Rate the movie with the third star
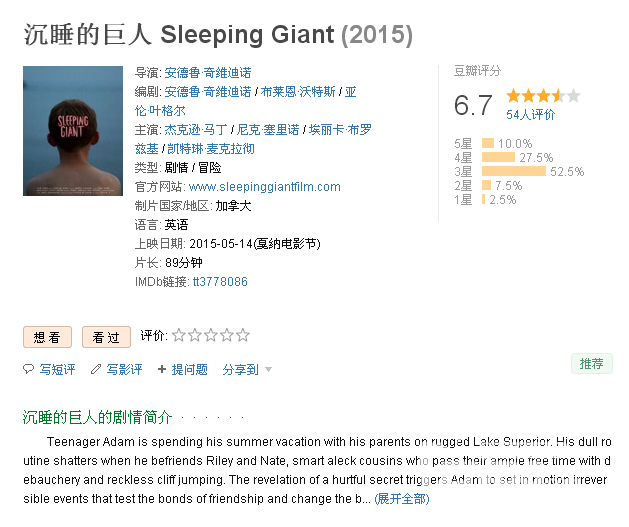 point(211,335)
